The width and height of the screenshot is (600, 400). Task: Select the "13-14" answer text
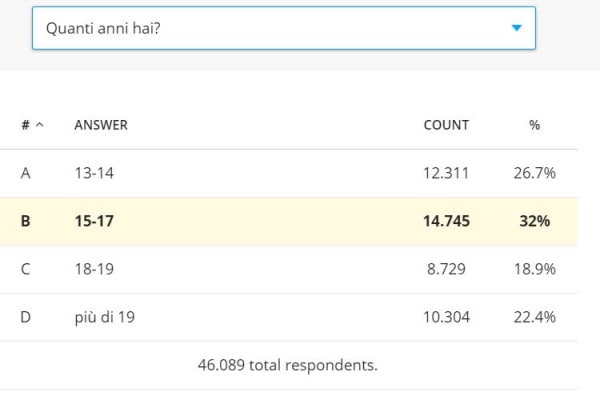click(94, 173)
